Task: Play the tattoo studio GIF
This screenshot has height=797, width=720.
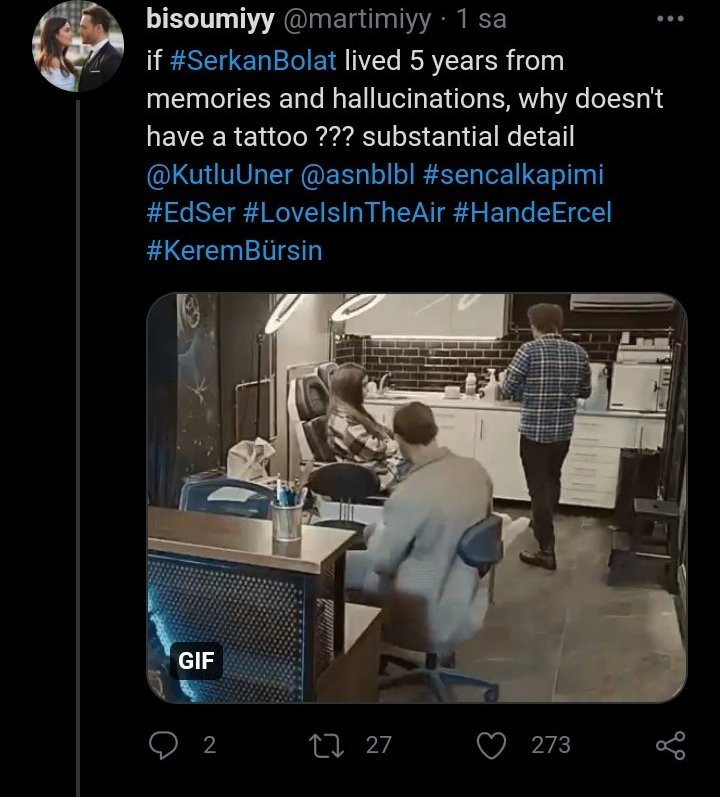Action: [416, 497]
